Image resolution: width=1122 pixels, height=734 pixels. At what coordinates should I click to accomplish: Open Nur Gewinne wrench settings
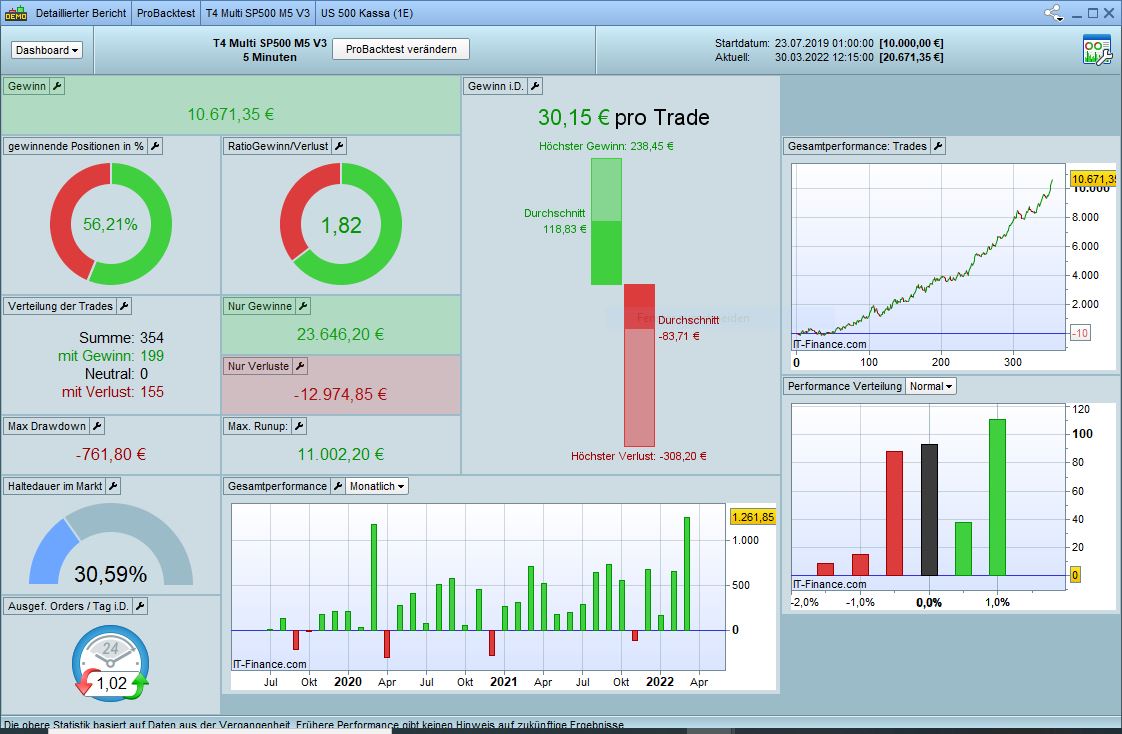pos(303,306)
